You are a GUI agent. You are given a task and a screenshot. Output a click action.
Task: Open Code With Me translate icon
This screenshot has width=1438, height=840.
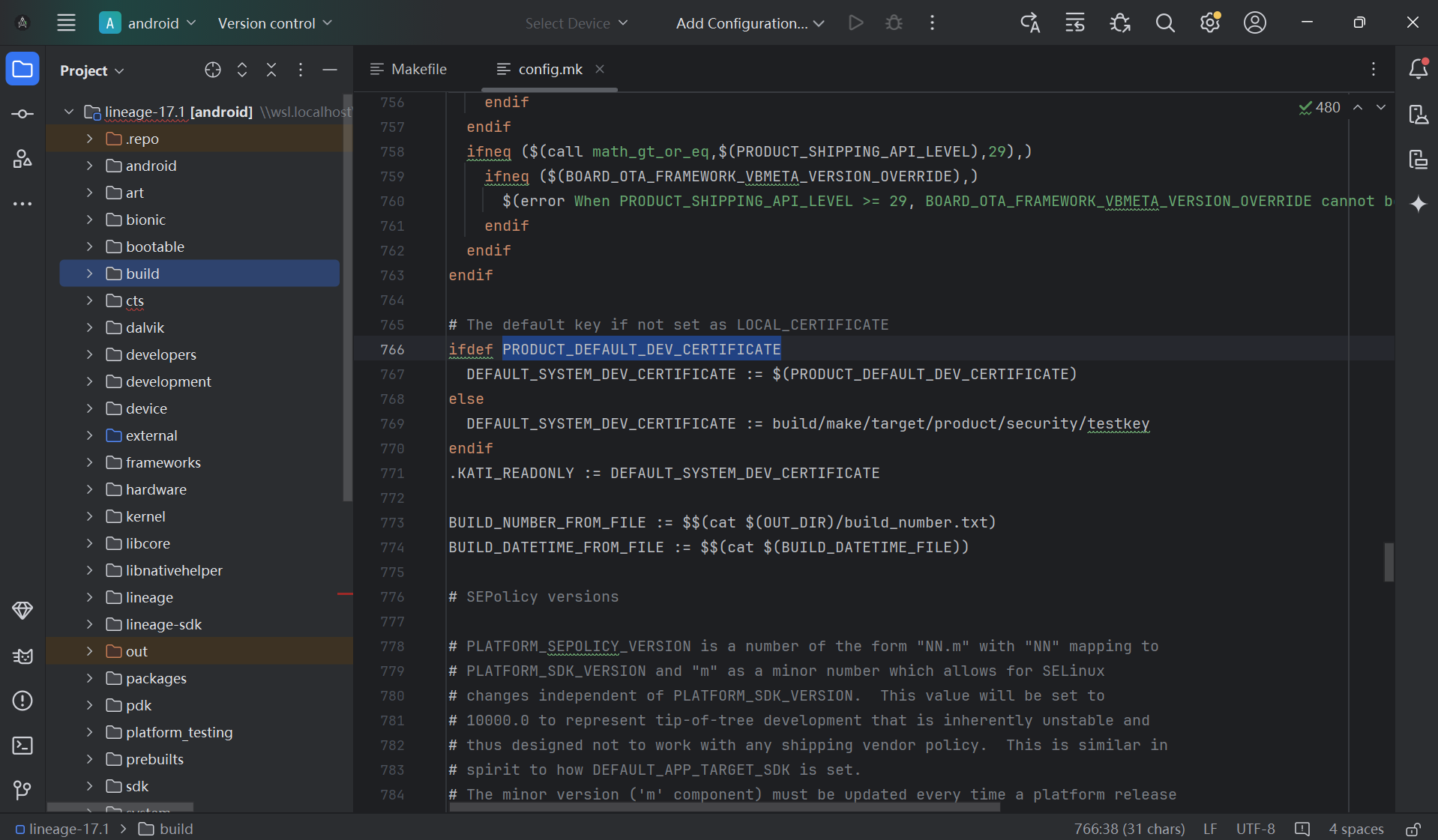click(x=1030, y=23)
